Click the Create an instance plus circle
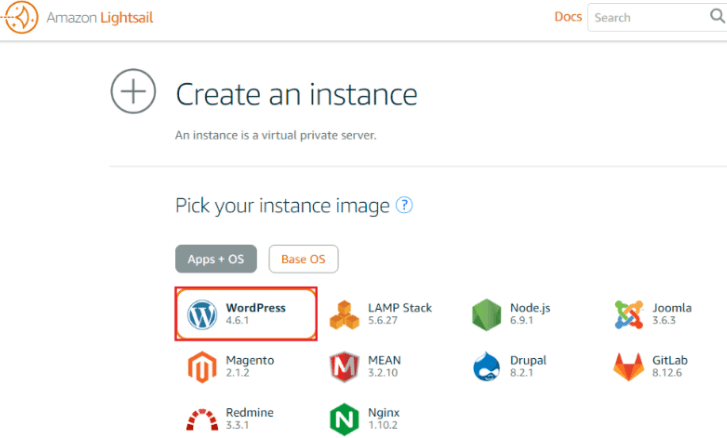The image size is (727, 438). [x=133, y=91]
